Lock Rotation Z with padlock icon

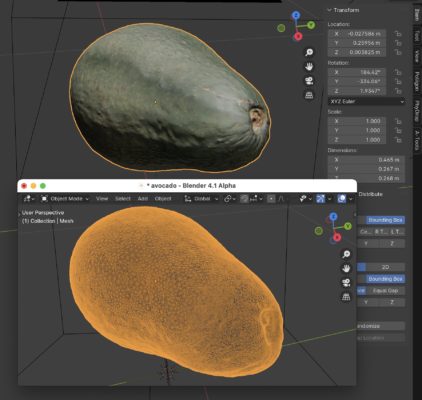coord(398,91)
